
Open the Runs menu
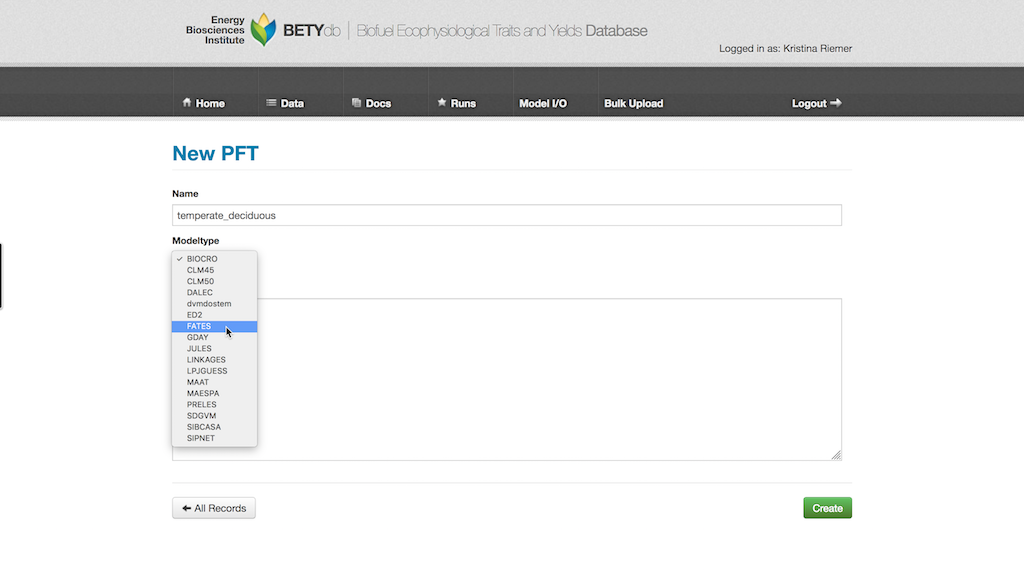(x=456, y=103)
